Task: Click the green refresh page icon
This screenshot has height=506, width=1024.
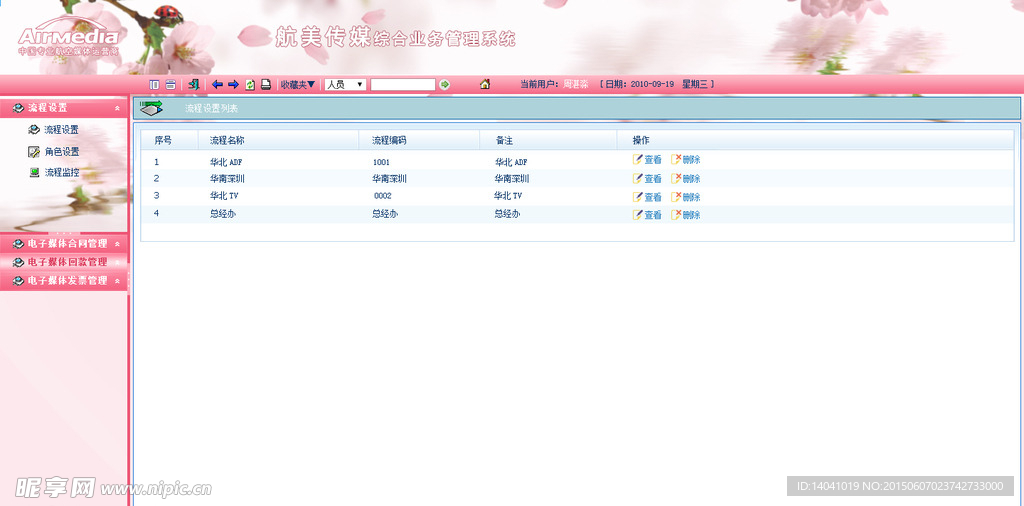Action: 250,85
